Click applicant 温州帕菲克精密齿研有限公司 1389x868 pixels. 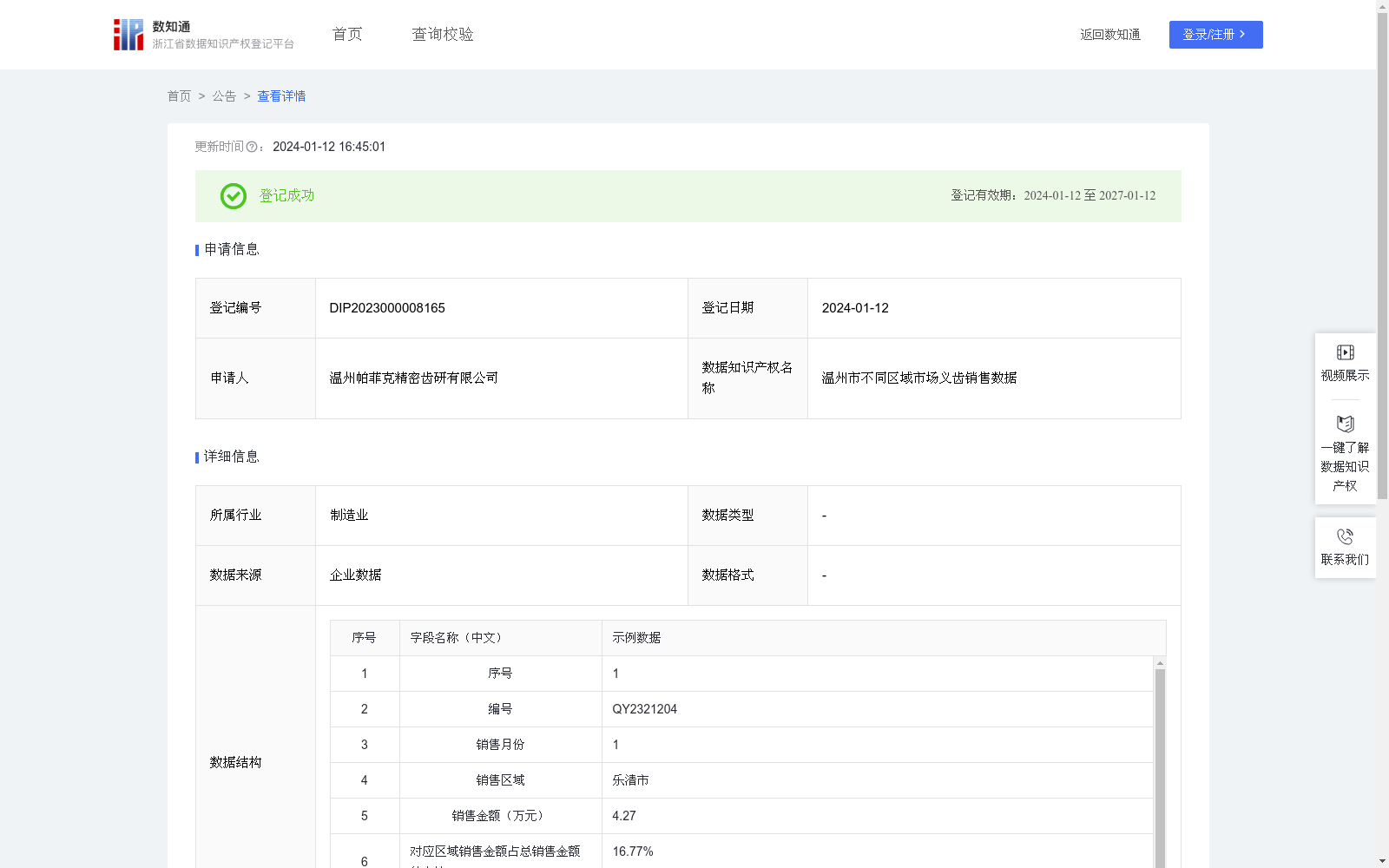click(414, 378)
